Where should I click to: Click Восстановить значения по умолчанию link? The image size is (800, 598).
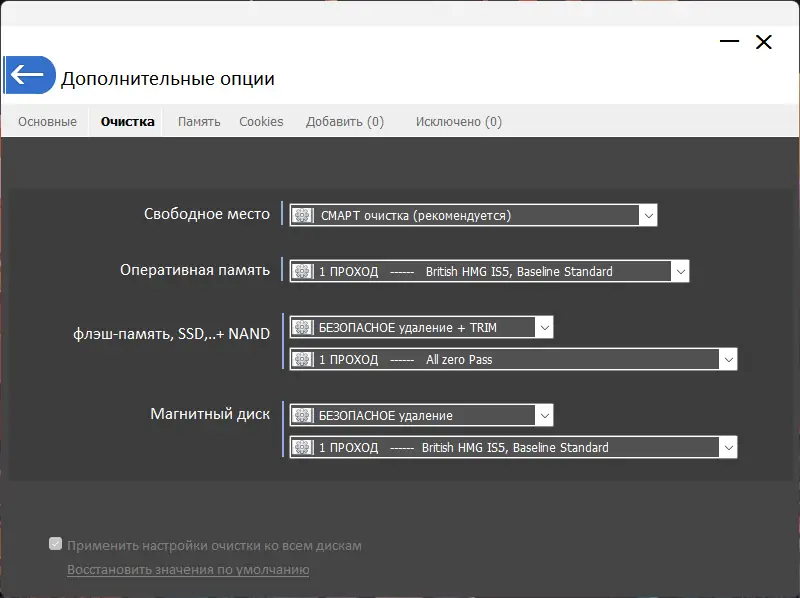point(188,569)
